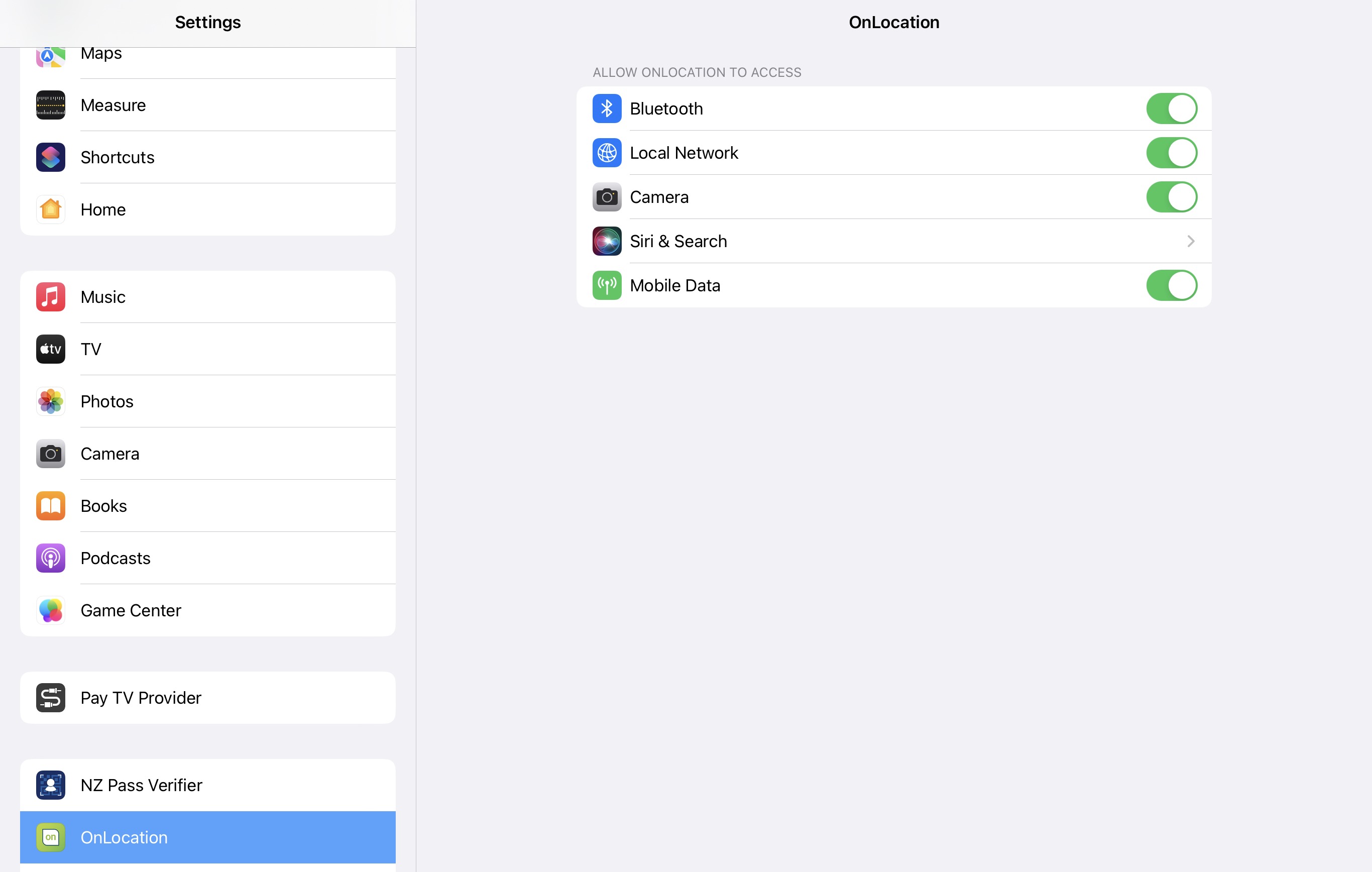Toggle Camera access for OnLocation

(1172, 197)
